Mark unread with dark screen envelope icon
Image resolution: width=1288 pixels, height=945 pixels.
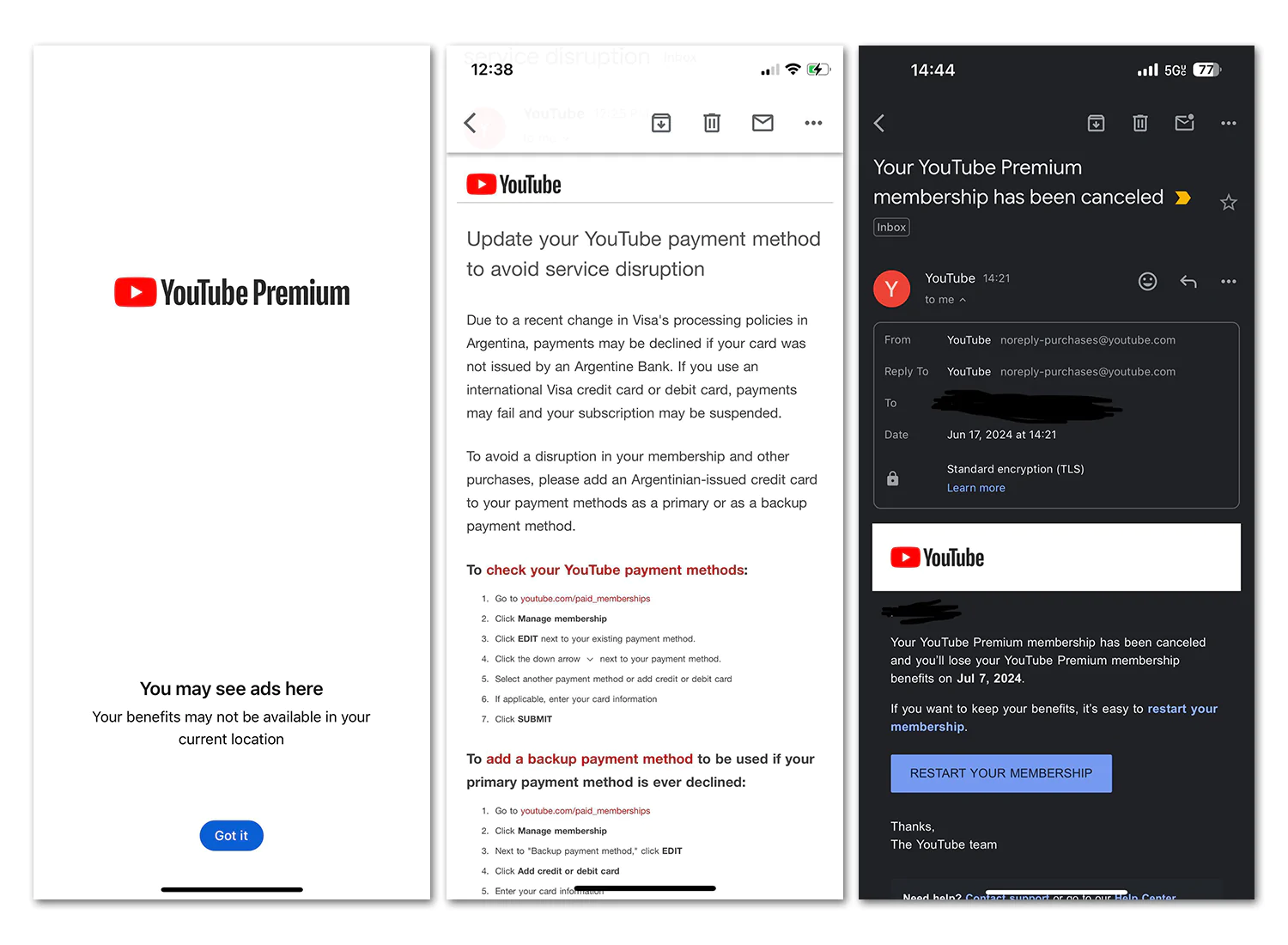click(x=1185, y=123)
